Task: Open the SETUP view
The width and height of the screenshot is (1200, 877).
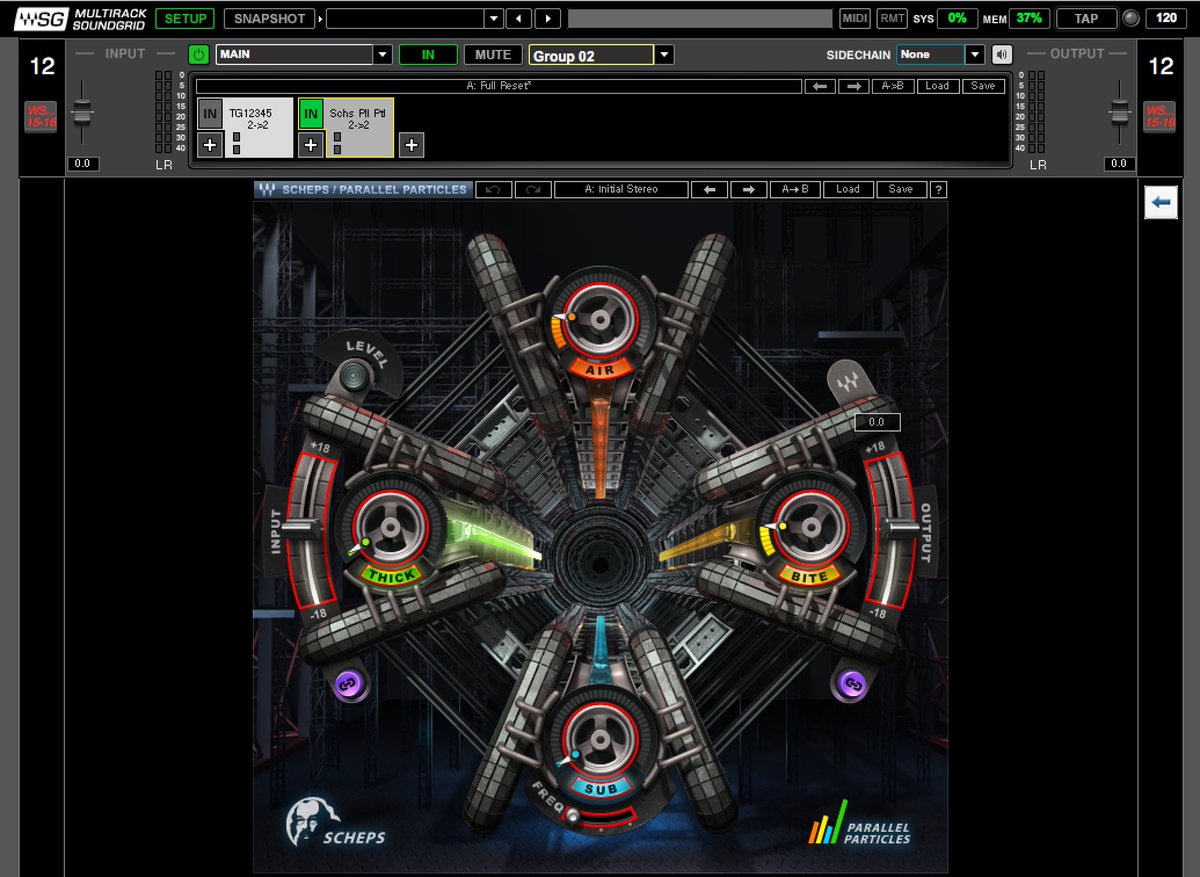Action: click(185, 18)
